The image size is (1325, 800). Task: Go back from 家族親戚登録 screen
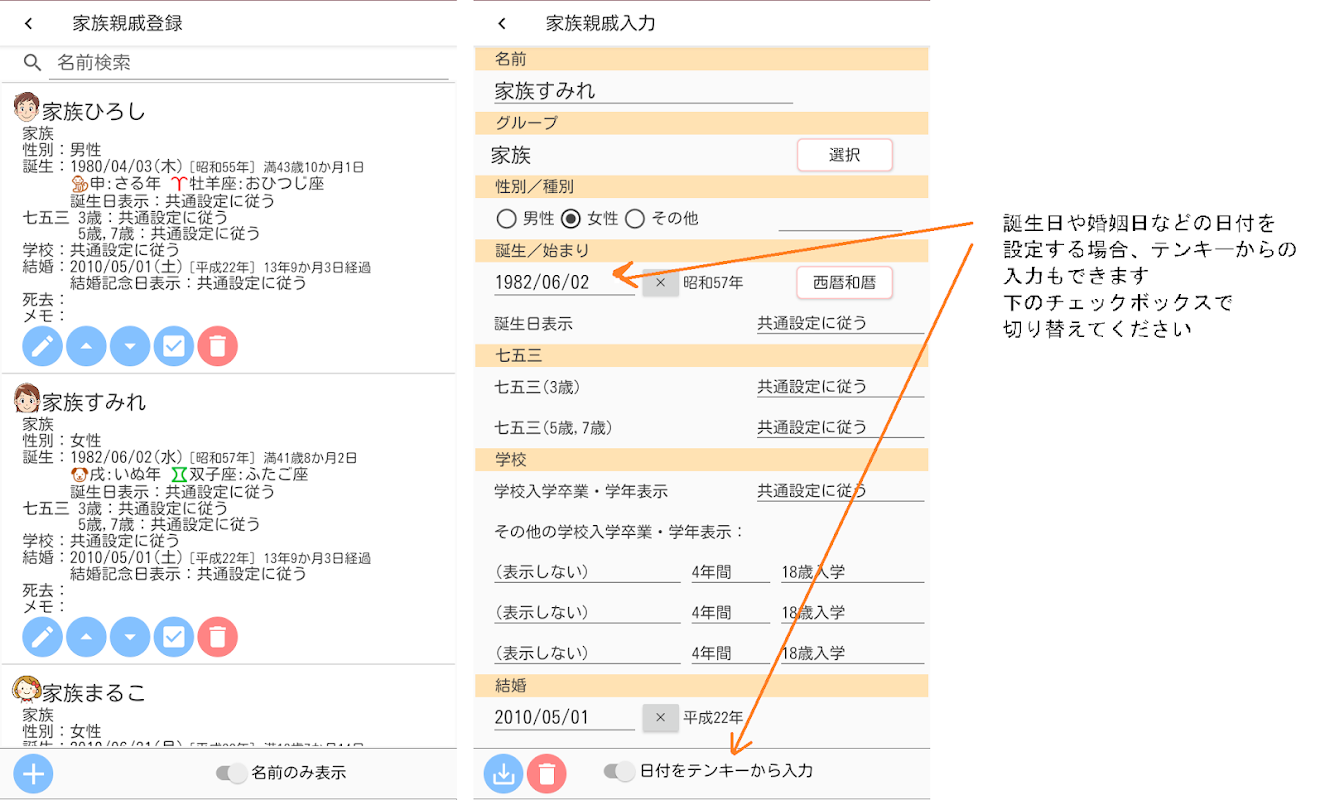pyautogui.click(x=29, y=23)
